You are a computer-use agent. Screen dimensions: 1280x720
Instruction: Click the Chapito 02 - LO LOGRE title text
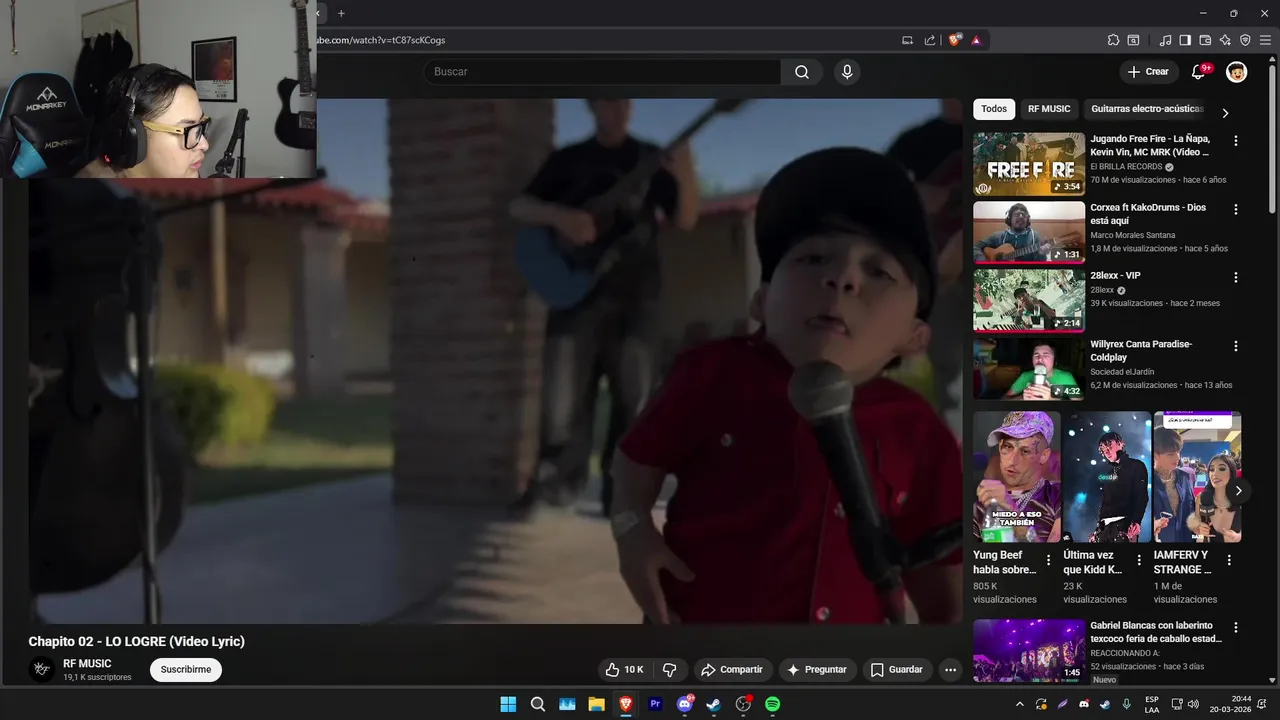coord(137,642)
